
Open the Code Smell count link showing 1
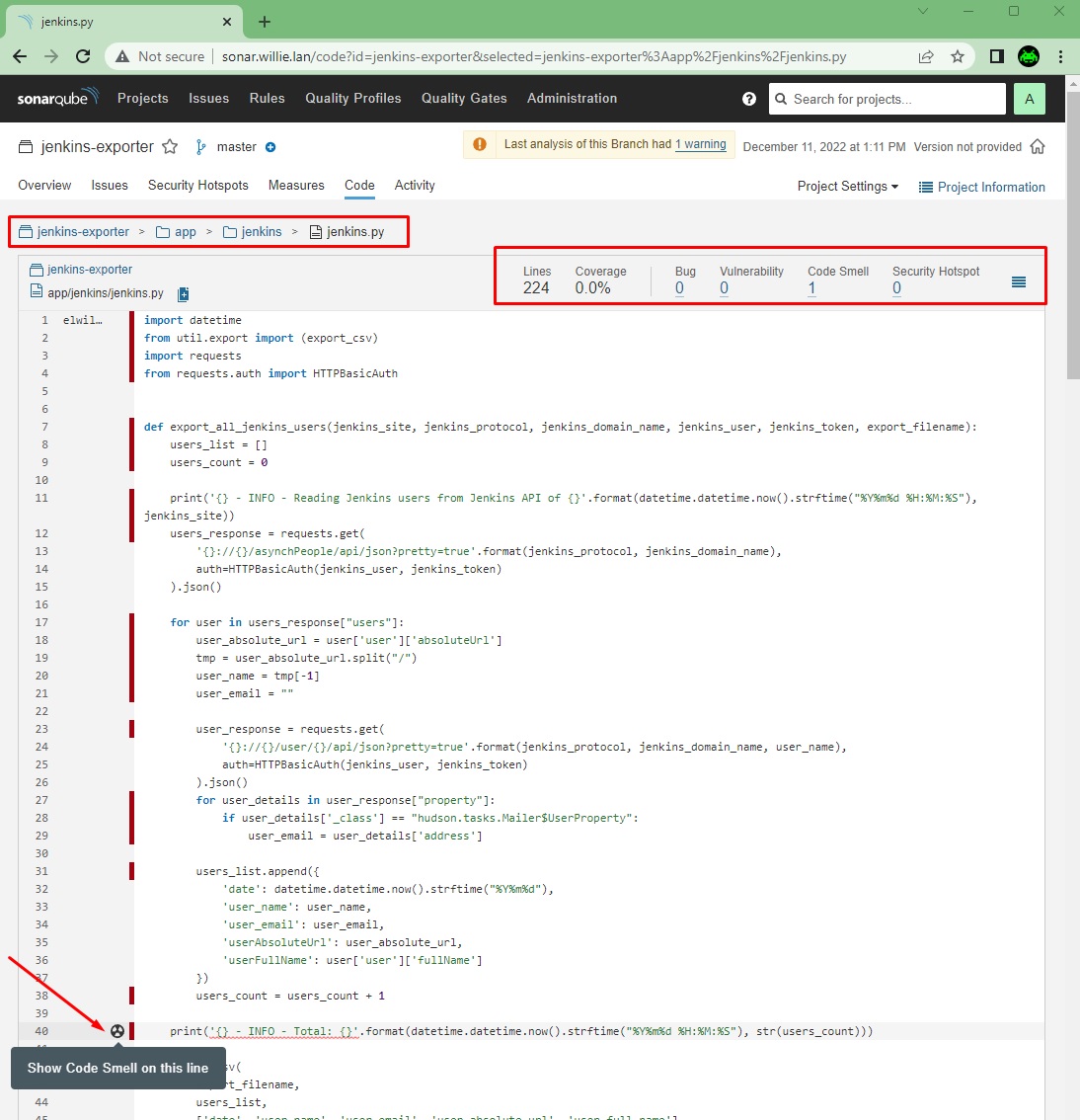(811, 288)
